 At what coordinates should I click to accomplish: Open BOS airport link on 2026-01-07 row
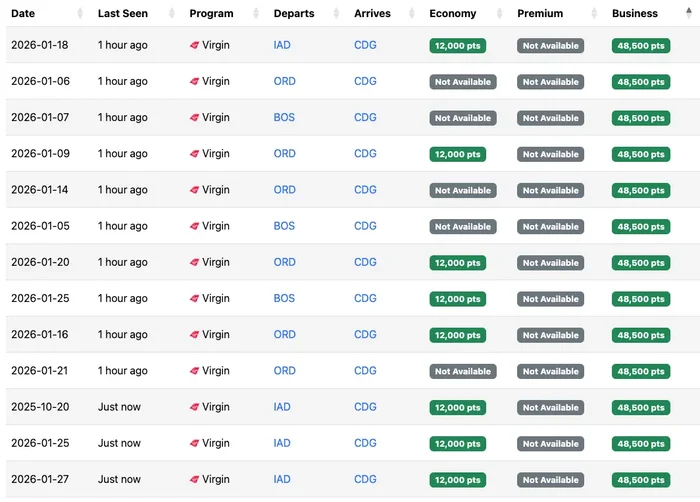point(284,117)
